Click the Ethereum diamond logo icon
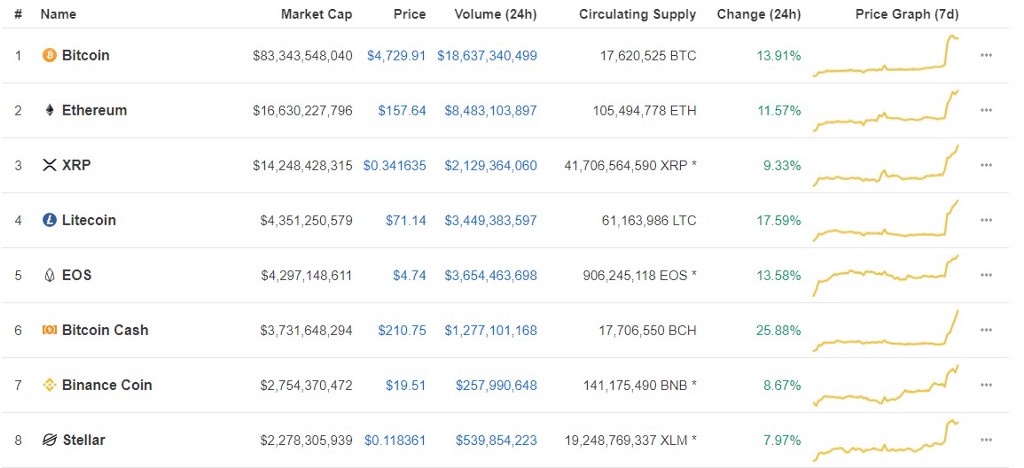 click(49, 110)
